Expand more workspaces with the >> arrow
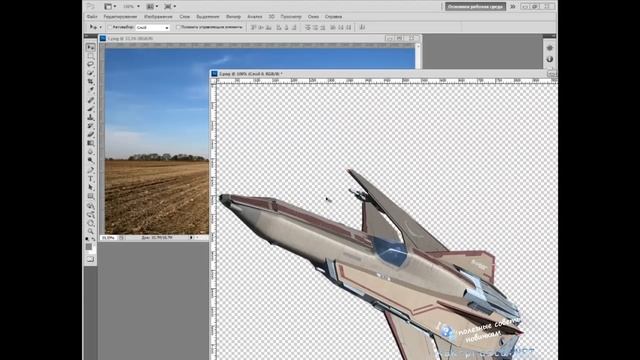Screen dimensions: 640x360 [513, 7]
